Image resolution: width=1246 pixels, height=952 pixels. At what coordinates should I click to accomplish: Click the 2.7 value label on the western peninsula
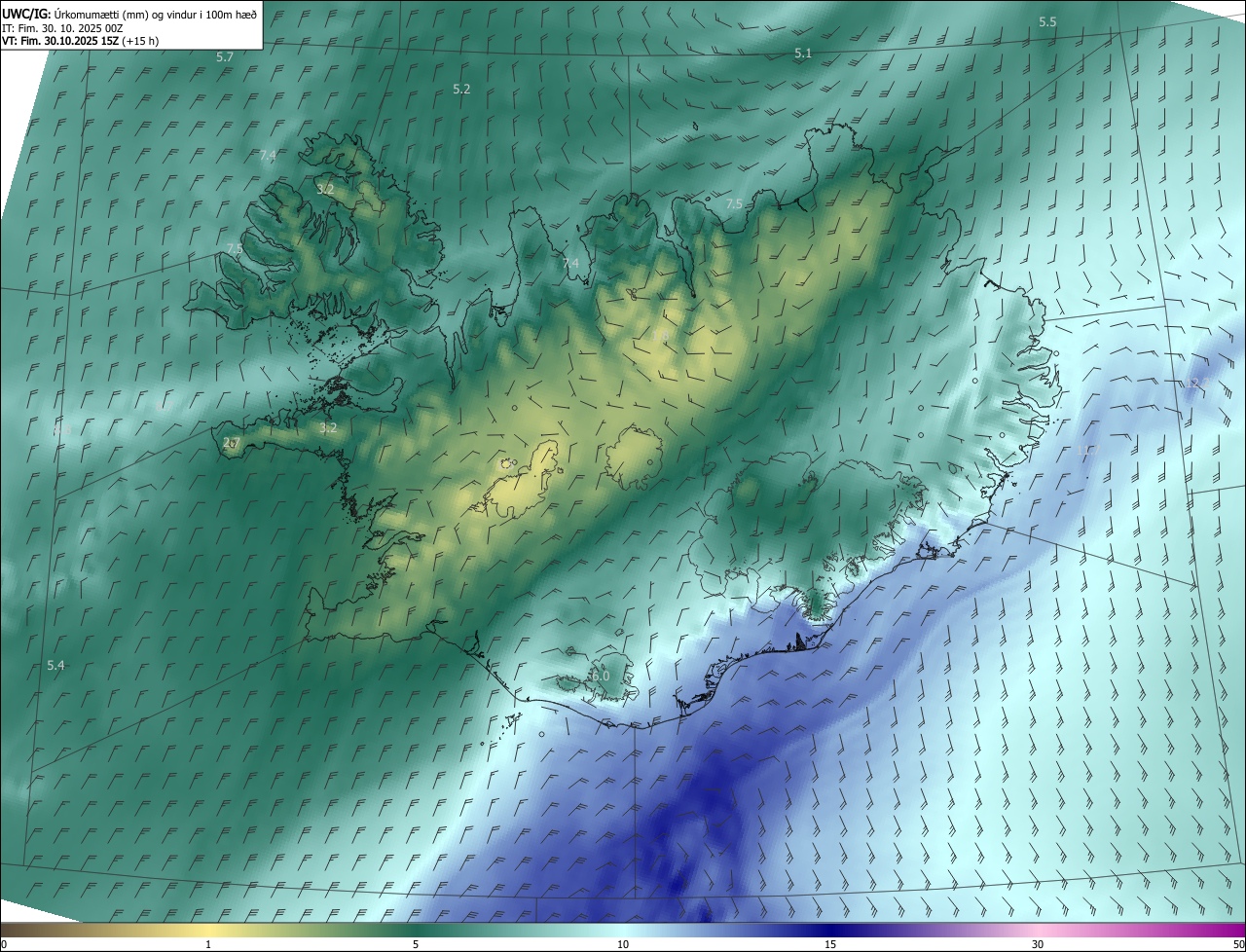click(231, 443)
